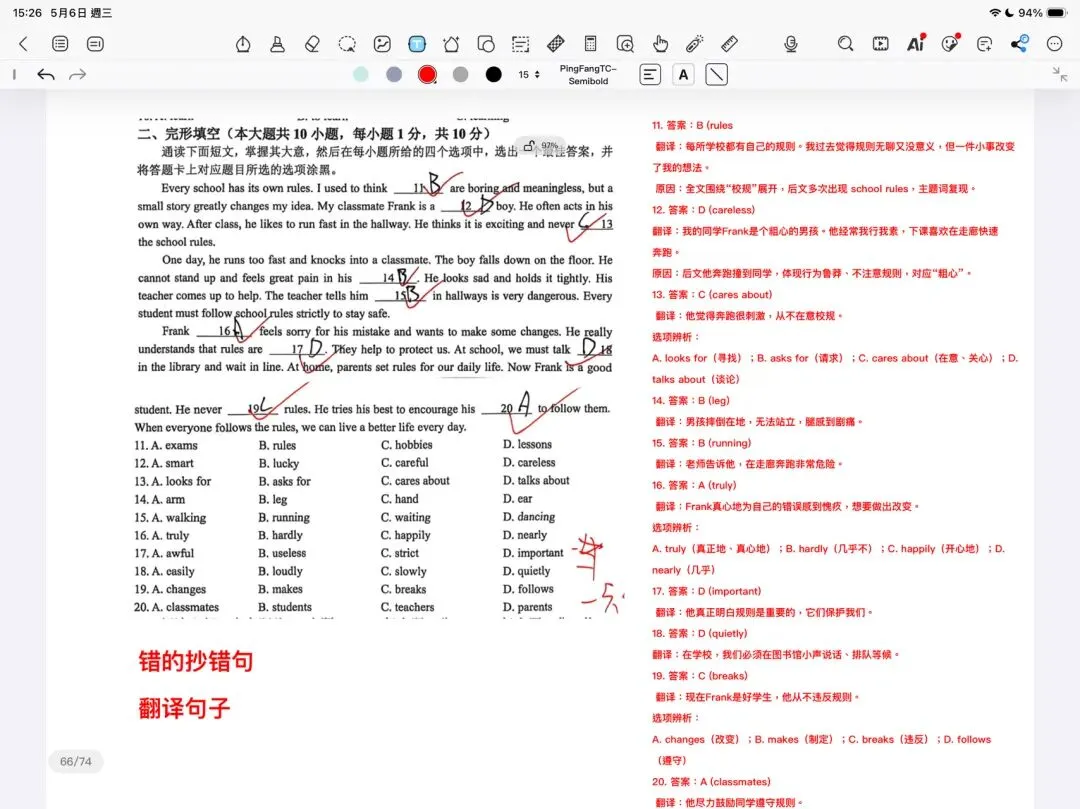1080x809 pixels.
Task: Start audio recording with microphone icon
Action: click(x=791, y=44)
